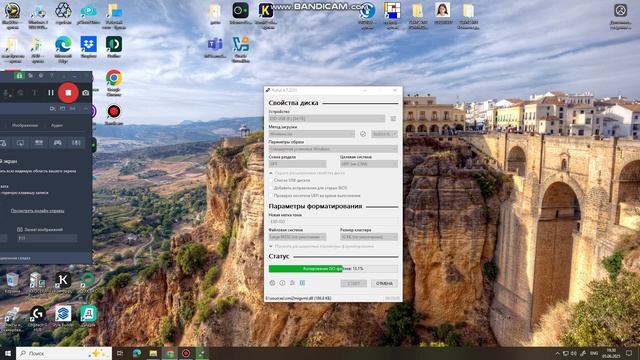This screenshot has height=360, width=640.
Task: Switch to the Изображения tab in Bandicam
Action: click(x=25, y=125)
